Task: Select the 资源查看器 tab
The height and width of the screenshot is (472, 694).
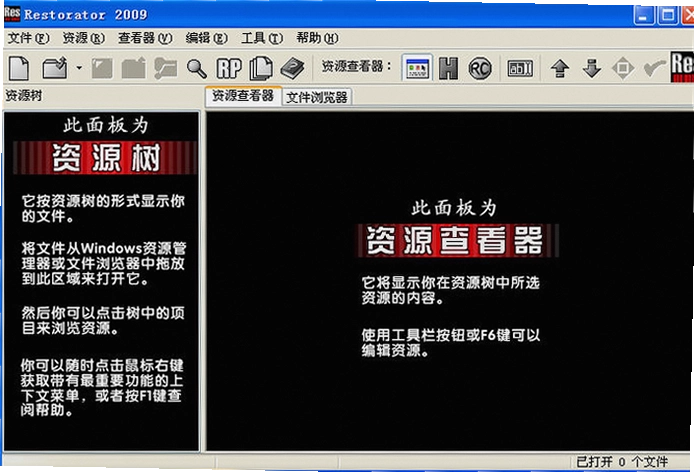Action: click(243, 96)
